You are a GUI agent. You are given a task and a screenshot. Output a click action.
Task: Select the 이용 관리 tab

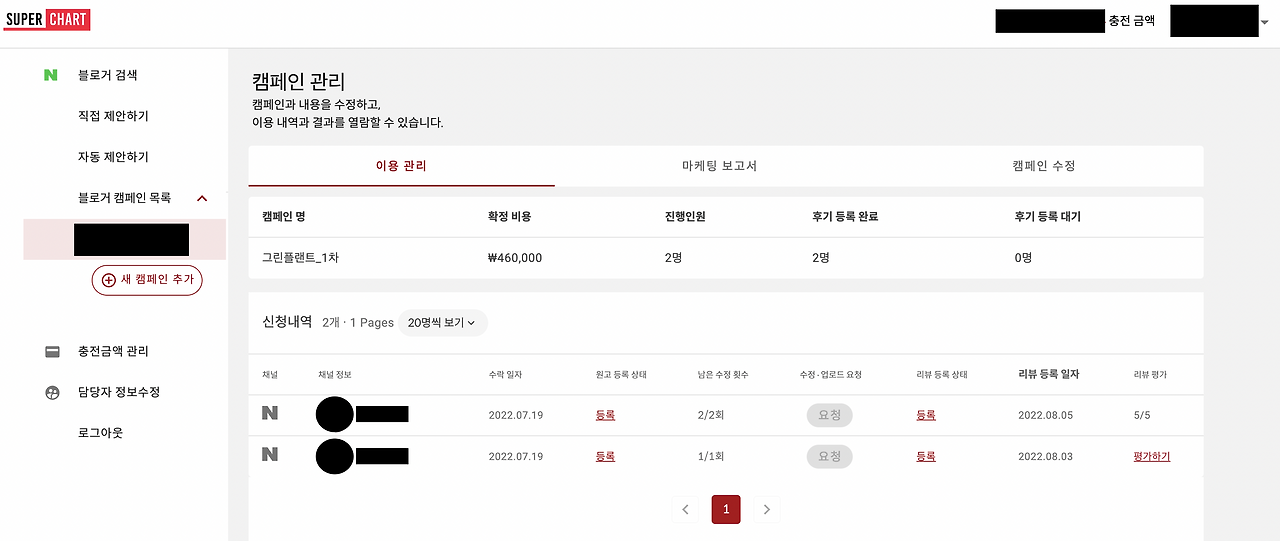401,166
